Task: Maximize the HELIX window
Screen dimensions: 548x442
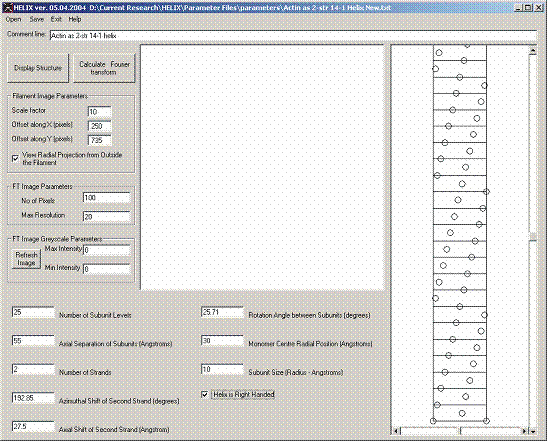Action: coord(528,8)
